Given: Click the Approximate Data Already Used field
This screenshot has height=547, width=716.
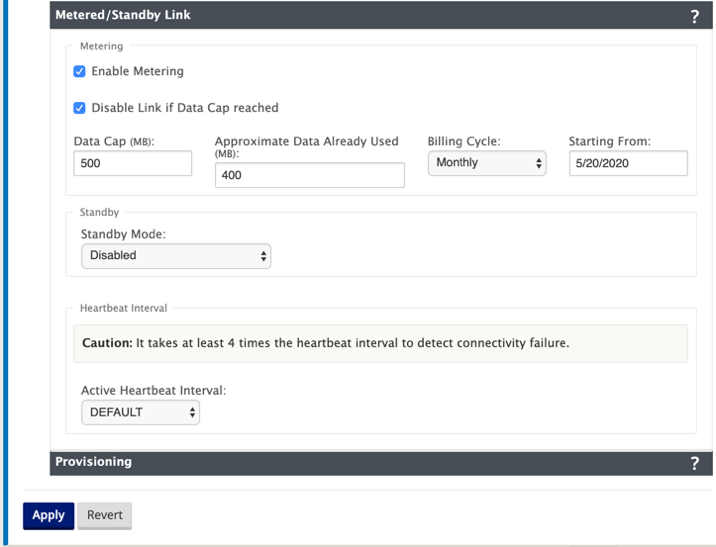Looking at the screenshot, I should (310, 175).
